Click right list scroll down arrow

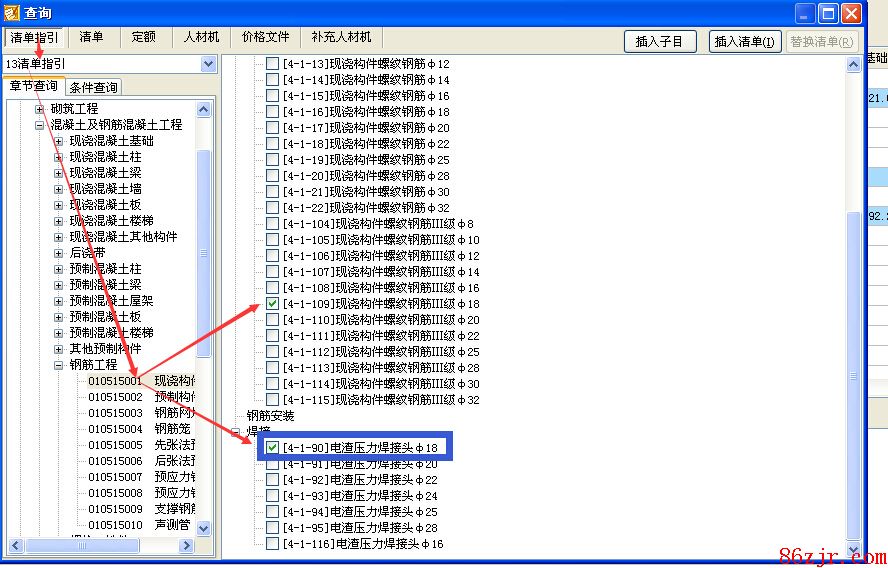(x=854, y=551)
